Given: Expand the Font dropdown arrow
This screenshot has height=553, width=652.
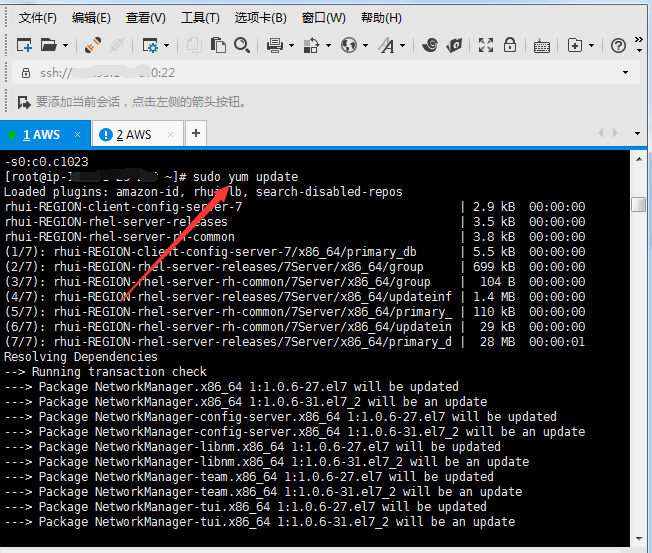Looking at the screenshot, I should pyautogui.click(x=403, y=45).
